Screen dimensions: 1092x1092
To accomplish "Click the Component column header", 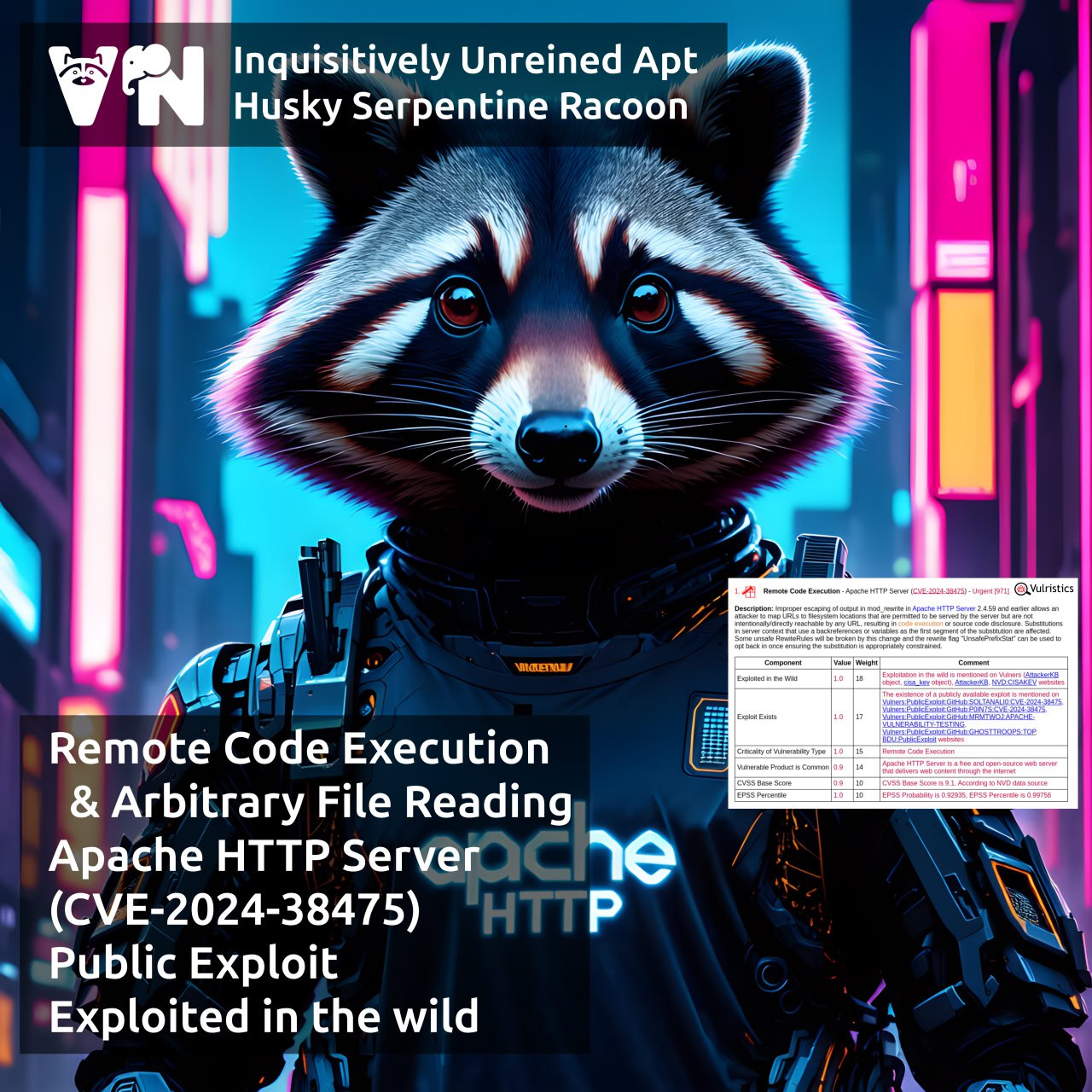I will [x=782, y=662].
